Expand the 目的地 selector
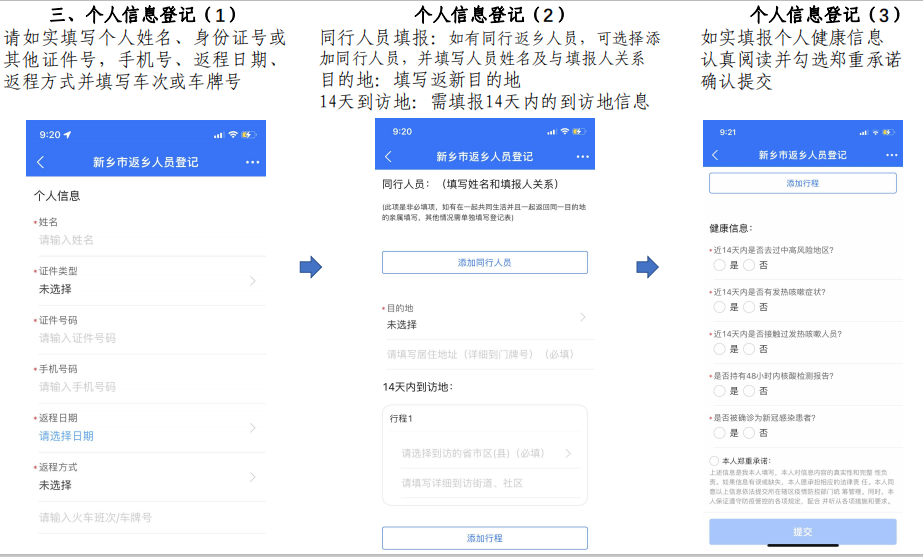The height and width of the screenshot is (557, 923). [x=485, y=317]
